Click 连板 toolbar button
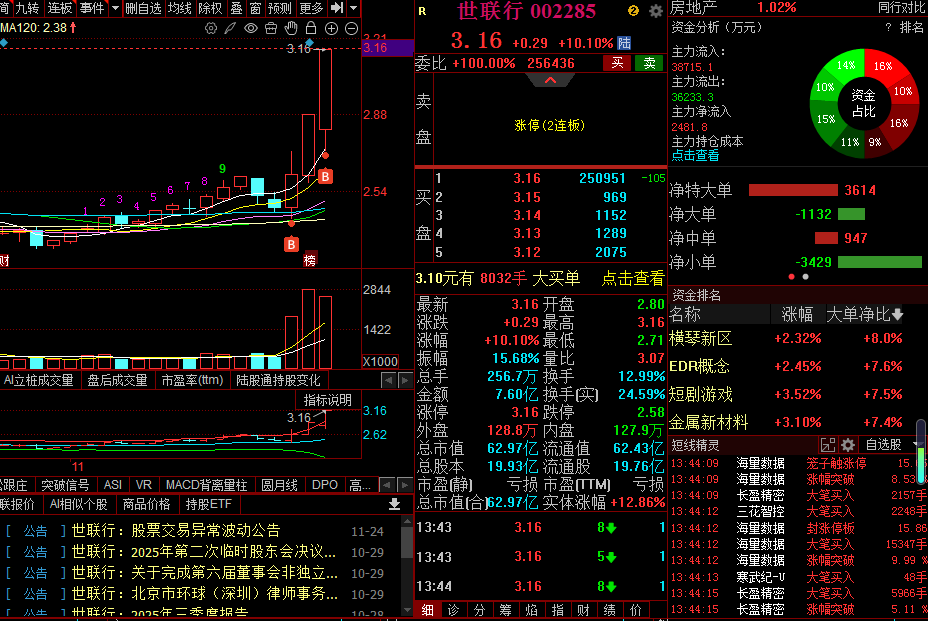 [60, 8]
